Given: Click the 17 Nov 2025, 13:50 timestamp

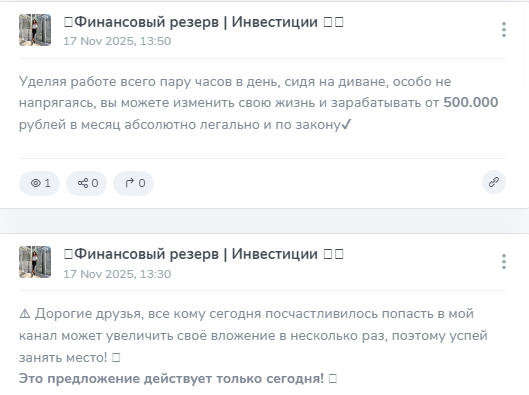Looking at the screenshot, I should (x=117, y=41).
